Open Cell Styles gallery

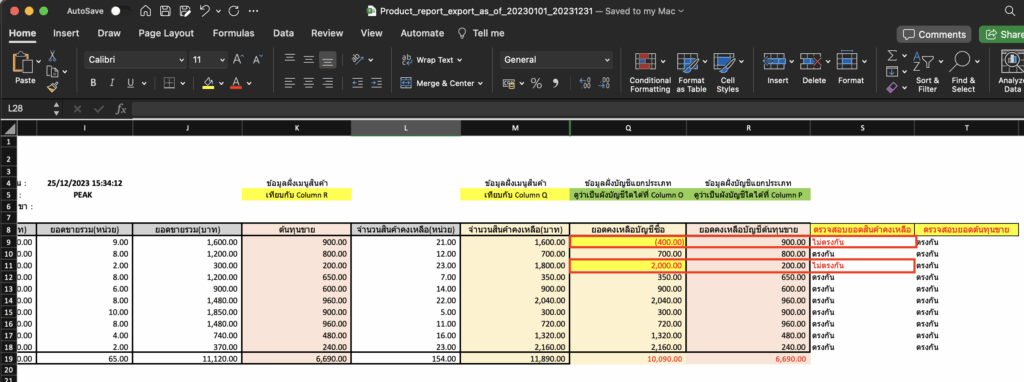click(728, 73)
